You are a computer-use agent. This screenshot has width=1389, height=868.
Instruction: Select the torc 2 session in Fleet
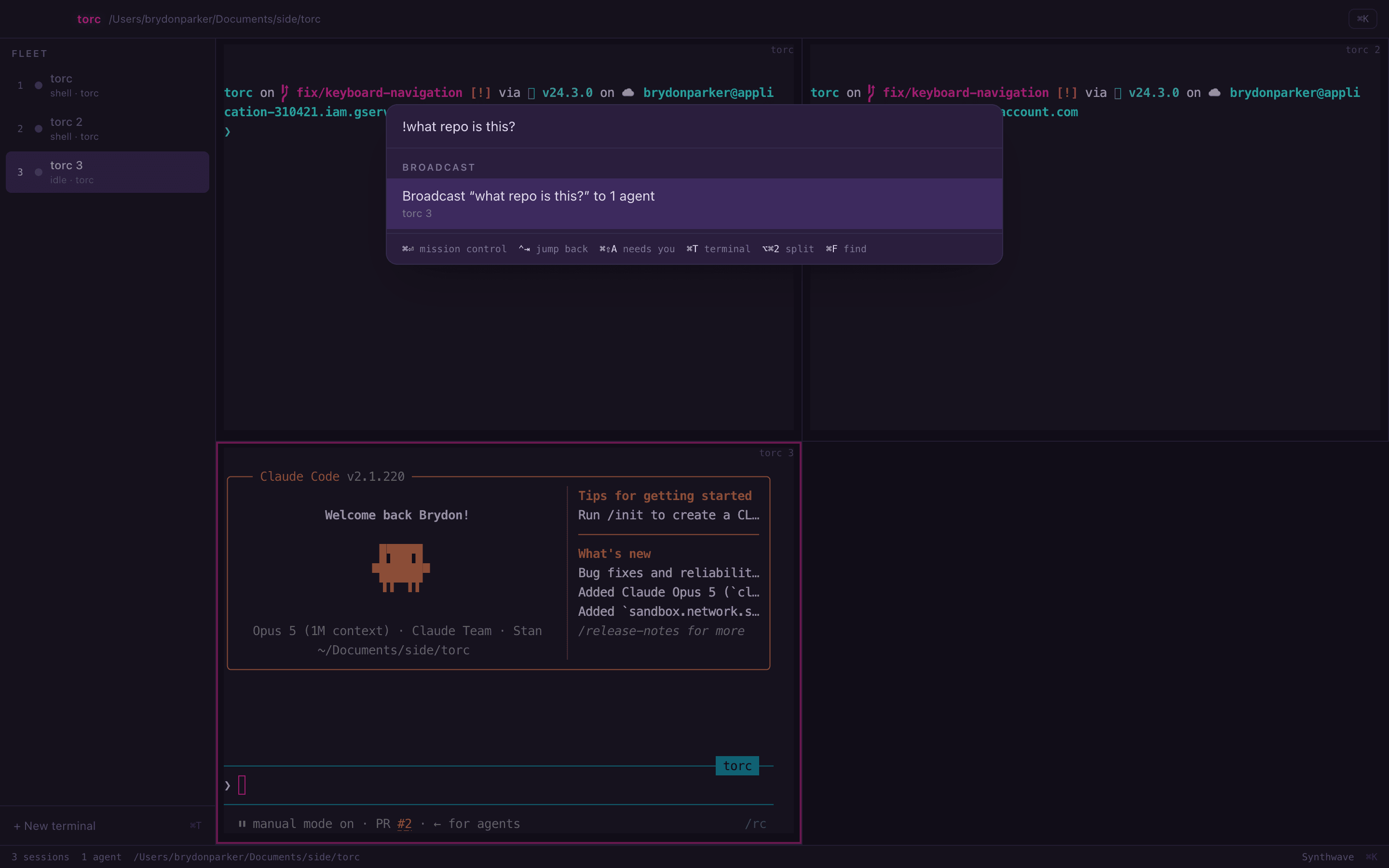click(108, 129)
